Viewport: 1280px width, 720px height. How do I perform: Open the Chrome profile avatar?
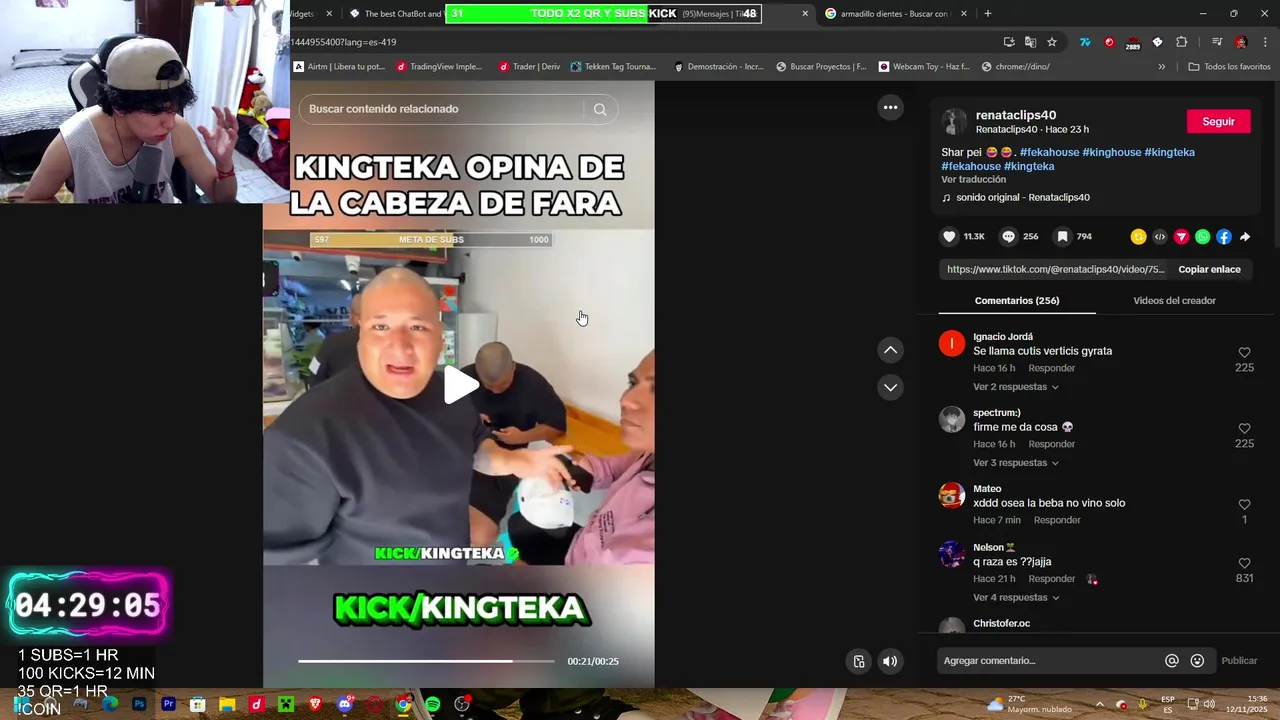(1241, 42)
